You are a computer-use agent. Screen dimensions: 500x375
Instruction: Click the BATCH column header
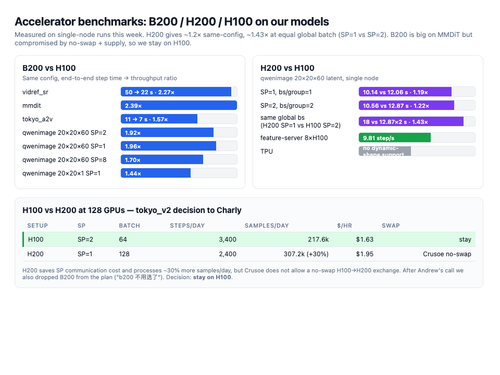[x=129, y=226]
